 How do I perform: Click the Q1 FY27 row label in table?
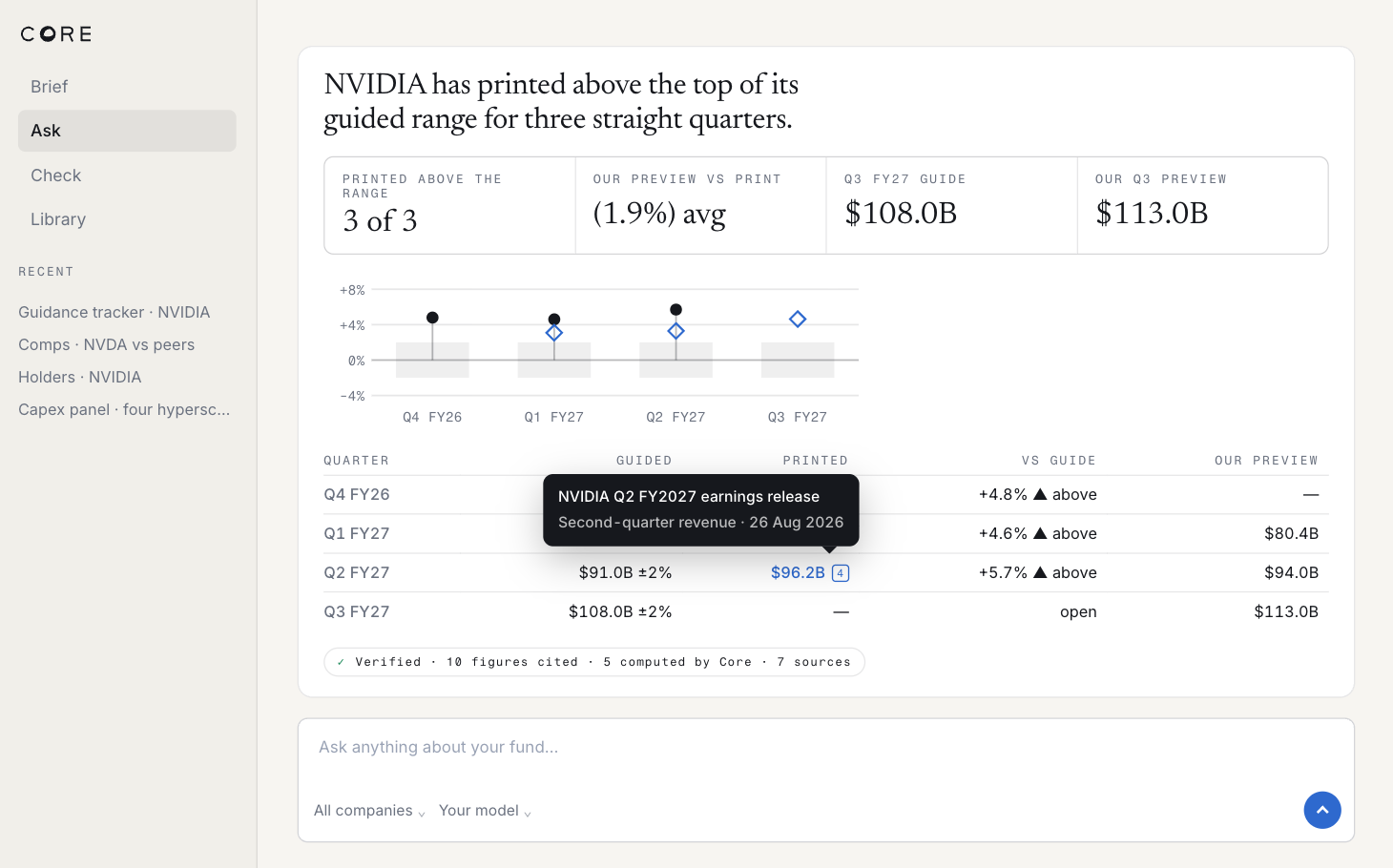click(357, 534)
